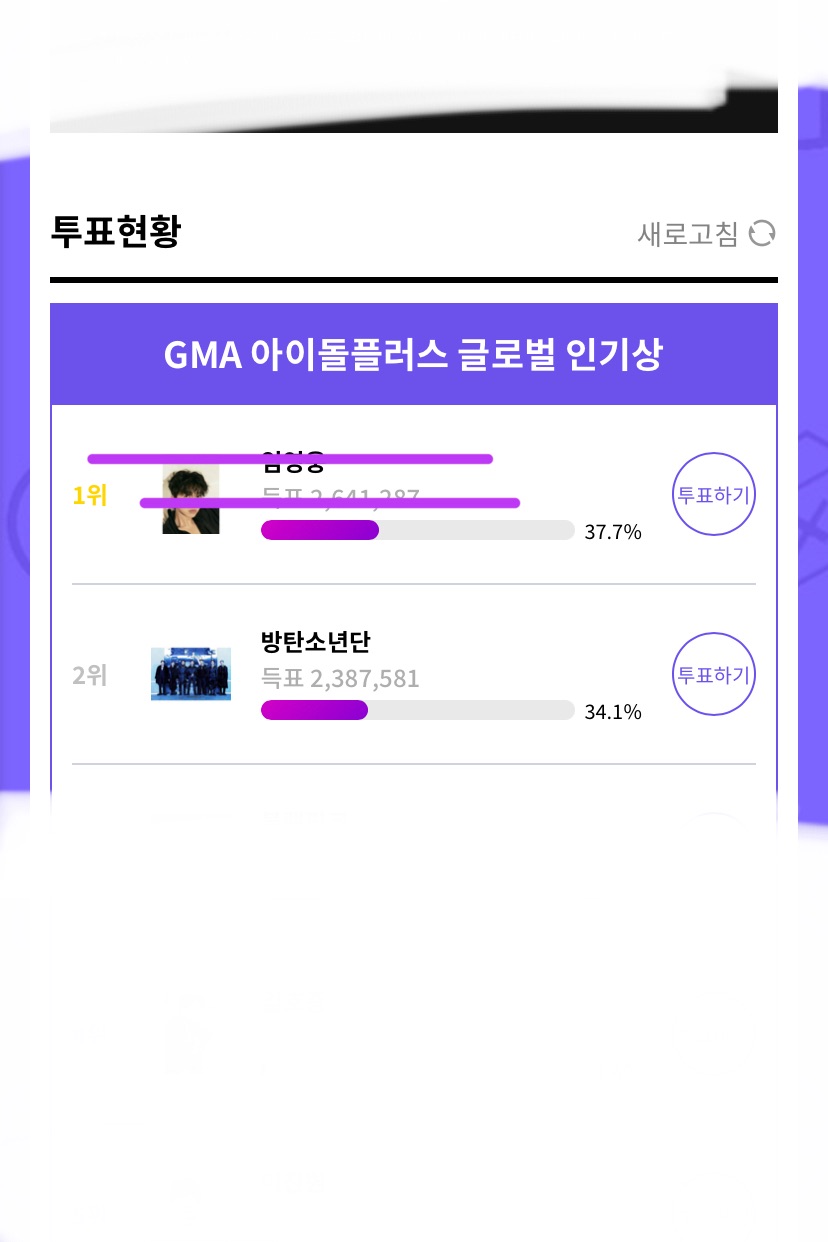Tap the gray 2위 rank label

pyautogui.click(x=90, y=676)
